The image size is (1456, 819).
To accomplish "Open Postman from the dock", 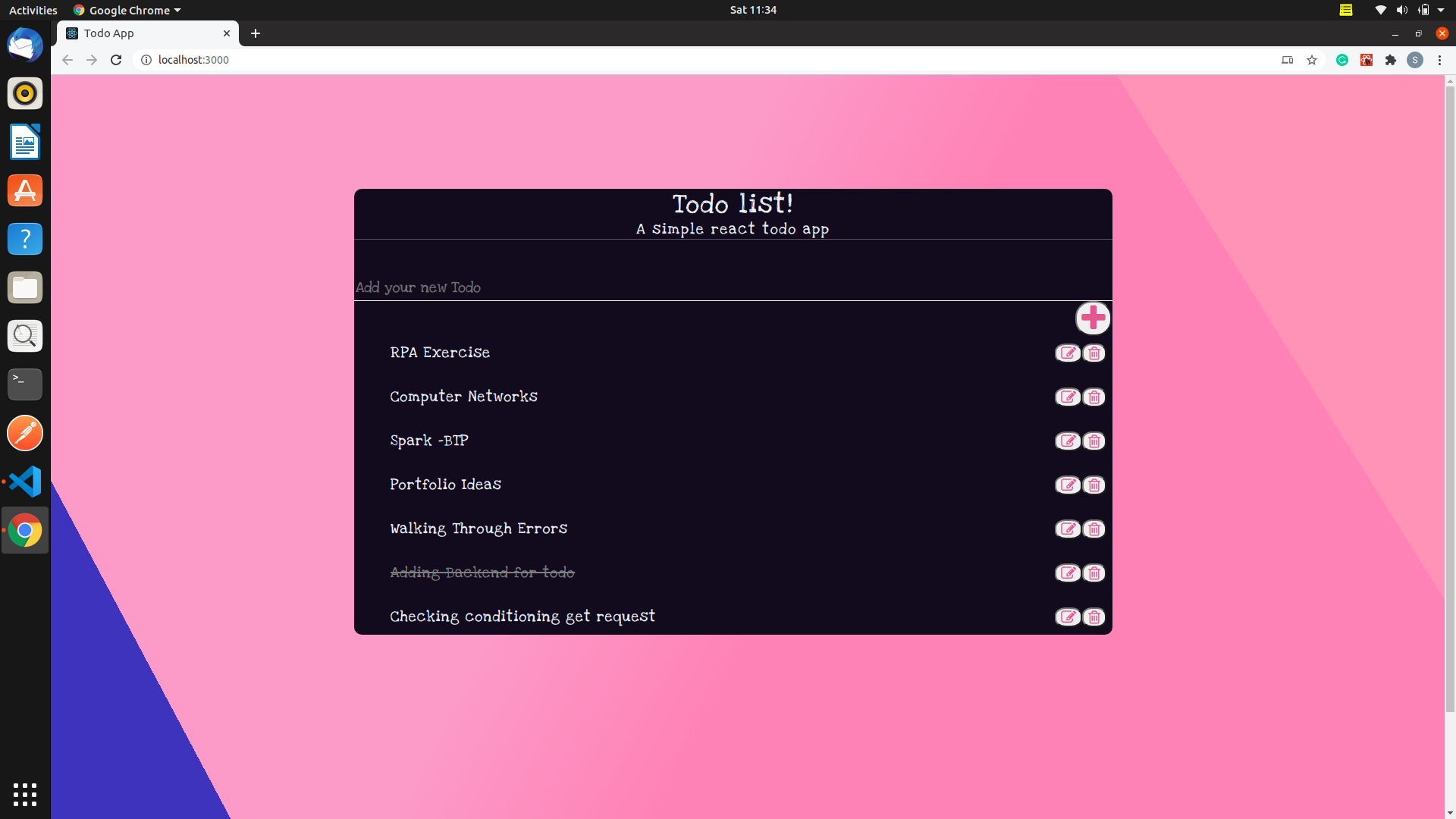I will 25,433.
